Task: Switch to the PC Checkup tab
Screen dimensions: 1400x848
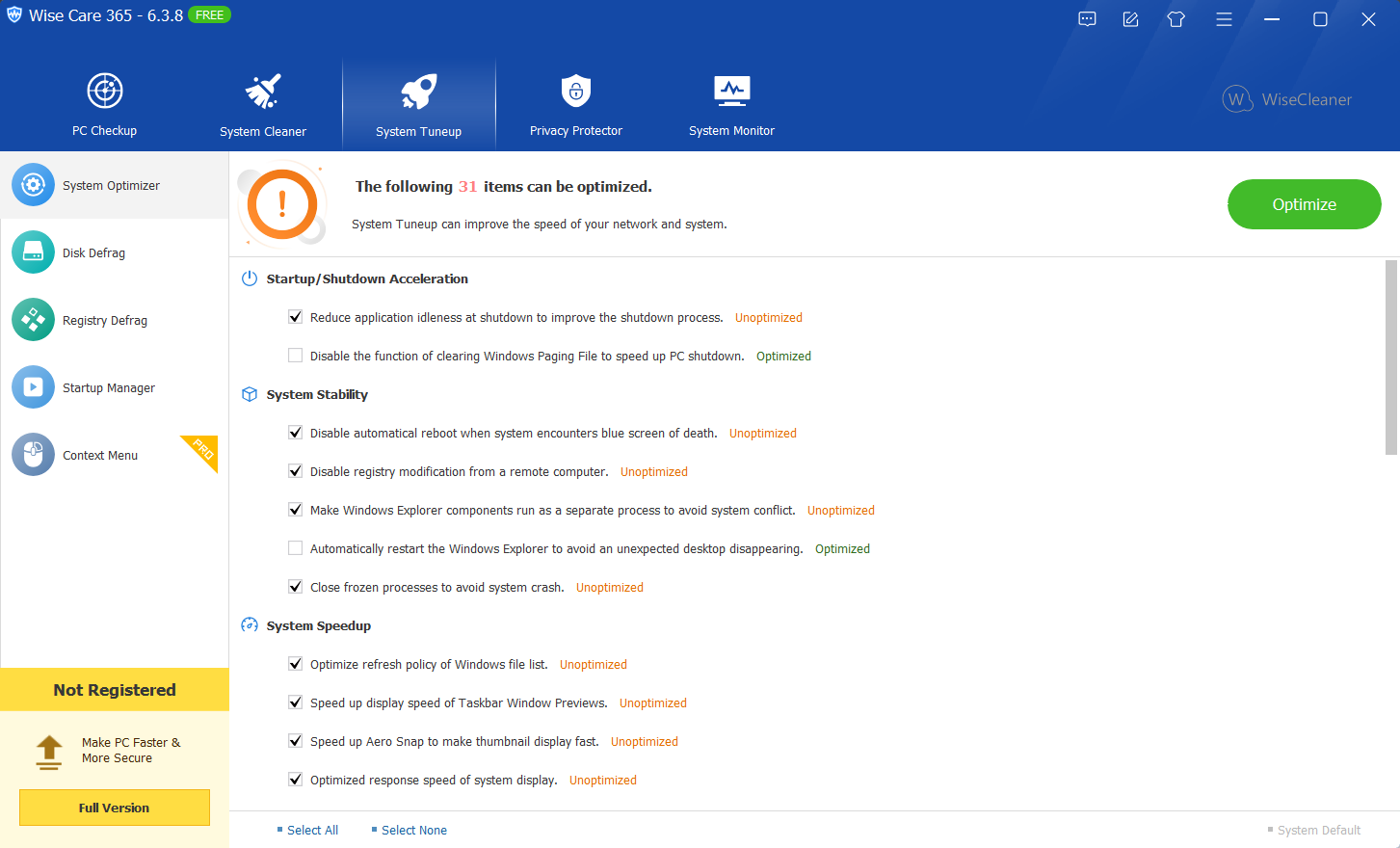Action: tap(105, 104)
